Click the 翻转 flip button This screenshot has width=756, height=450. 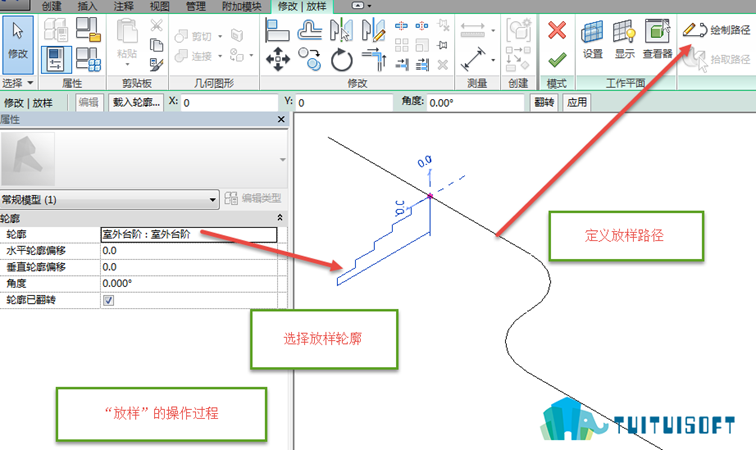544,102
